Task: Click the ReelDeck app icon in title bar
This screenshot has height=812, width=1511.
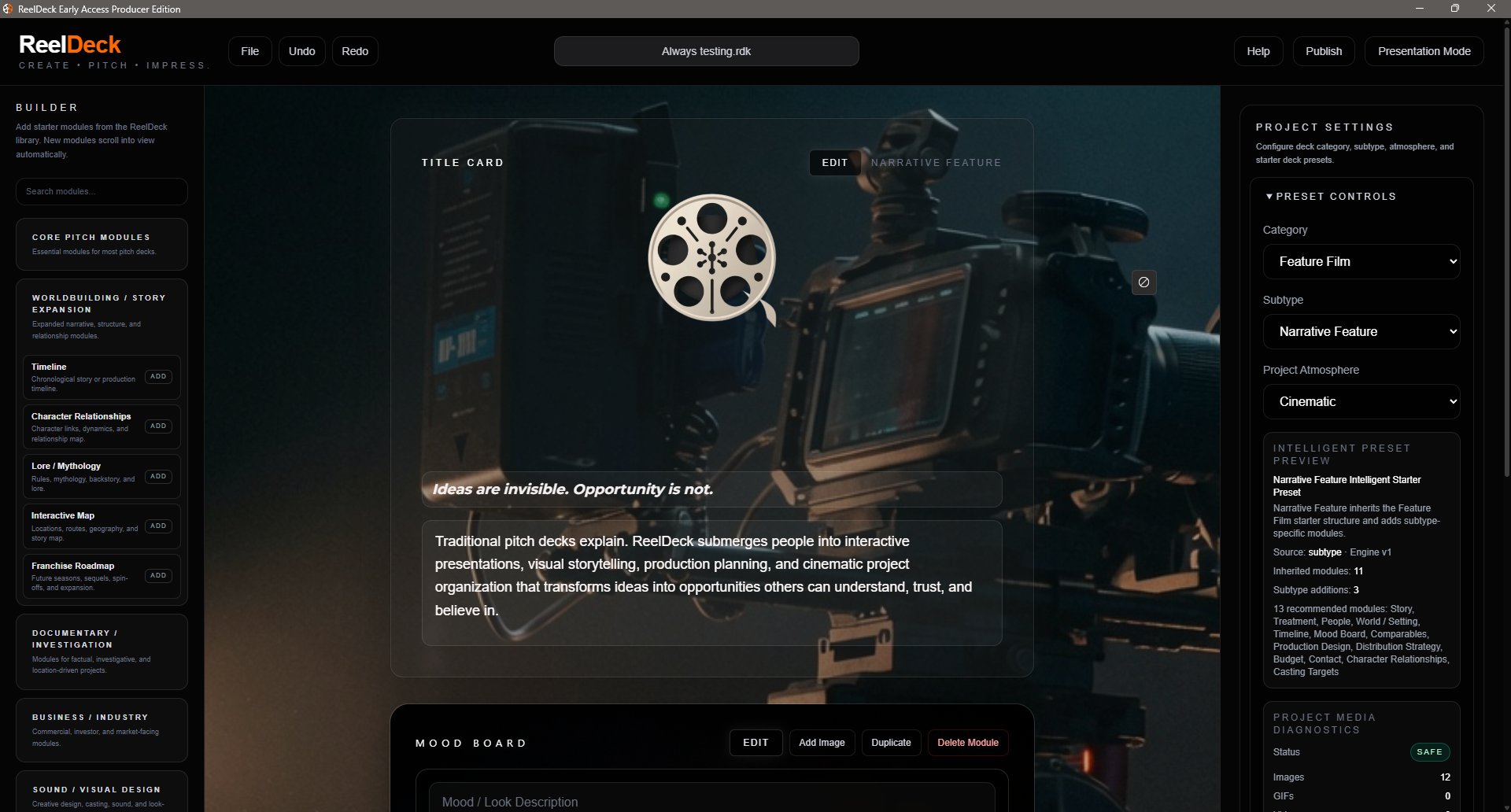Action: coord(8,9)
